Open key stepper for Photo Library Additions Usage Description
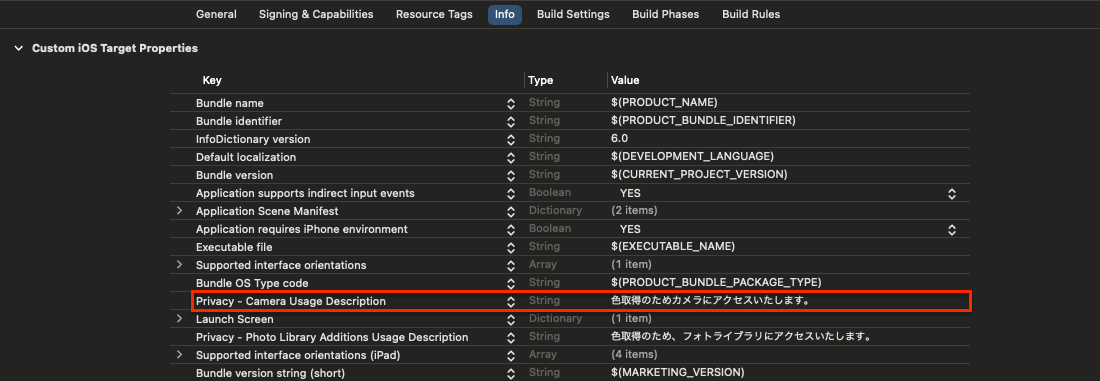1100x381 pixels. (511, 337)
